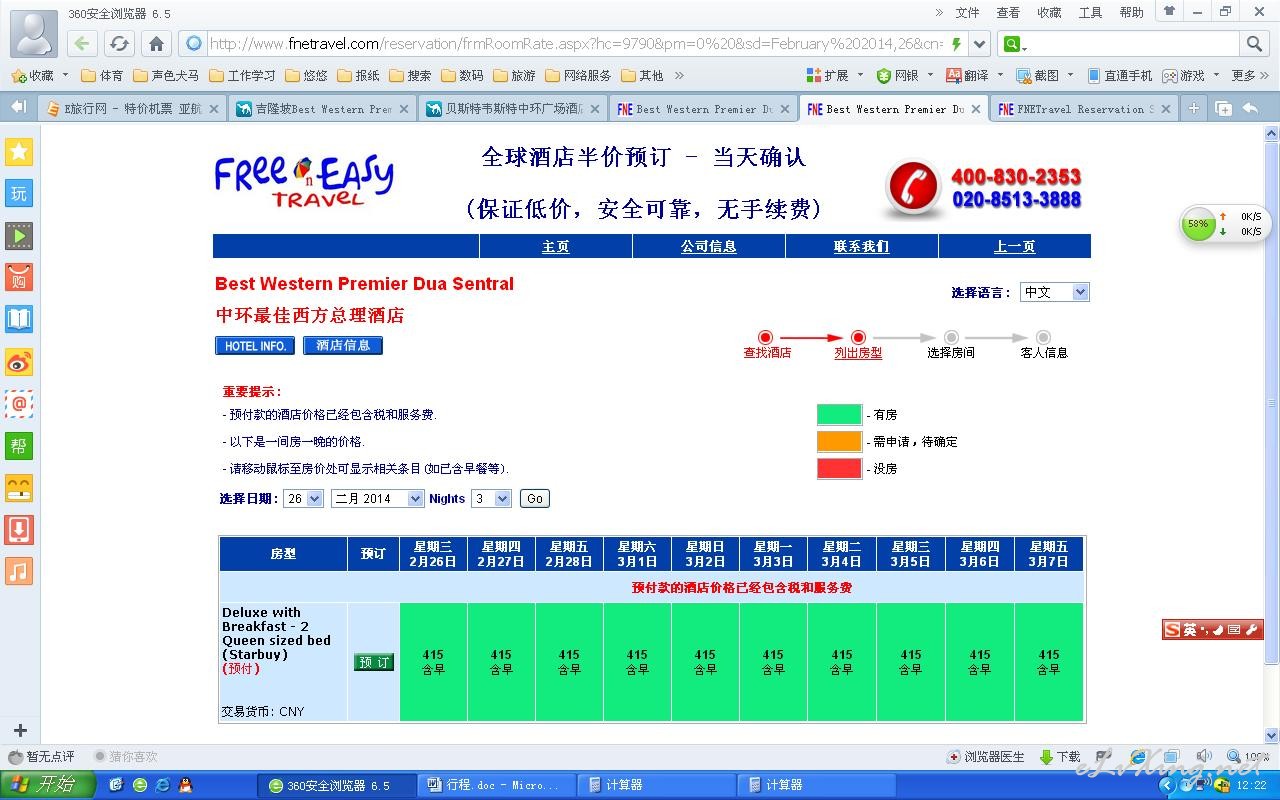Image resolution: width=1280 pixels, height=800 pixels.
Task: Open the Weibo sidebar icon
Action: [19, 361]
